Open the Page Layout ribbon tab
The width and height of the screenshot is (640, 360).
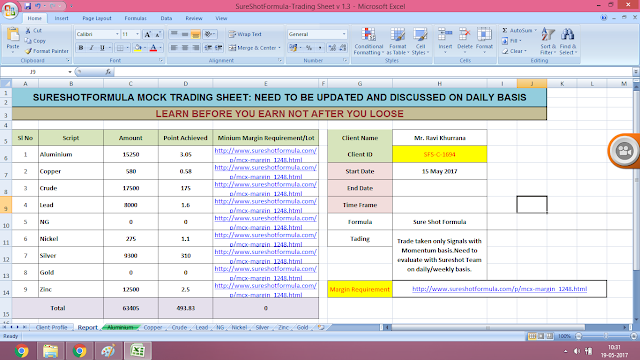(x=97, y=18)
